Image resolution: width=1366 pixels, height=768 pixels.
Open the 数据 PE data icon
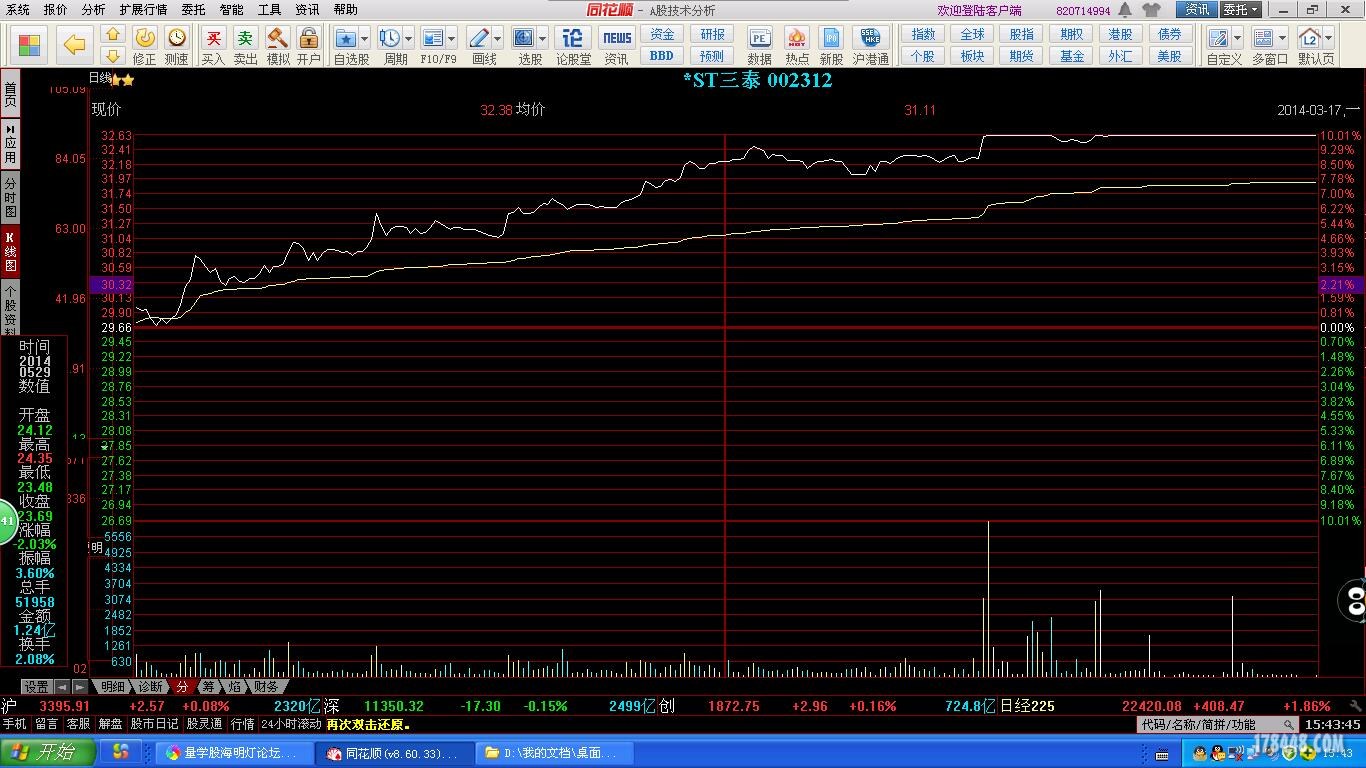point(760,38)
